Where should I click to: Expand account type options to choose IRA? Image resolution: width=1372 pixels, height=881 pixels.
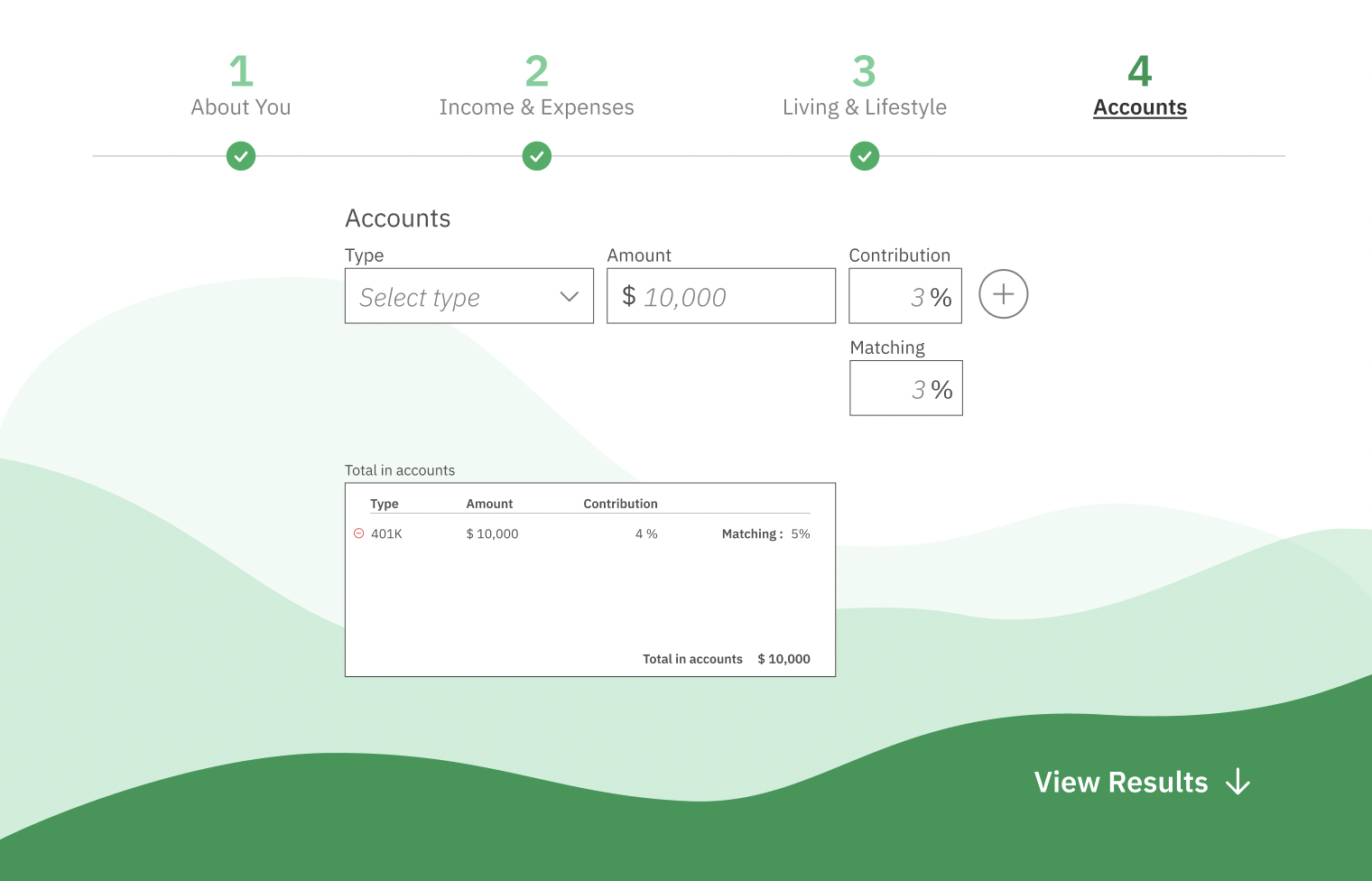(468, 295)
